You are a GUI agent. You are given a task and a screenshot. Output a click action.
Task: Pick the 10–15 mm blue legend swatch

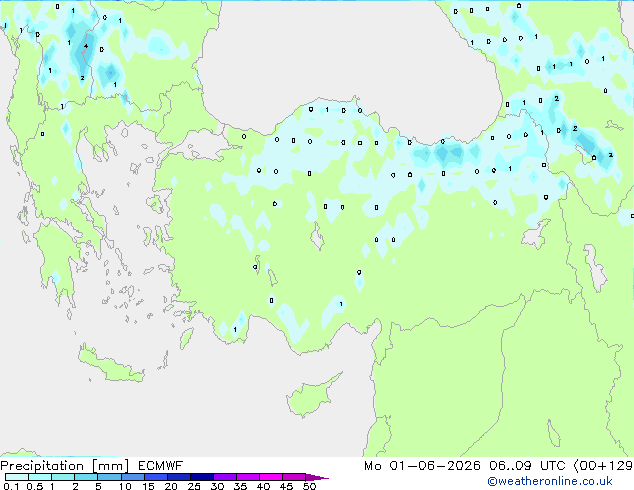[133, 477]
